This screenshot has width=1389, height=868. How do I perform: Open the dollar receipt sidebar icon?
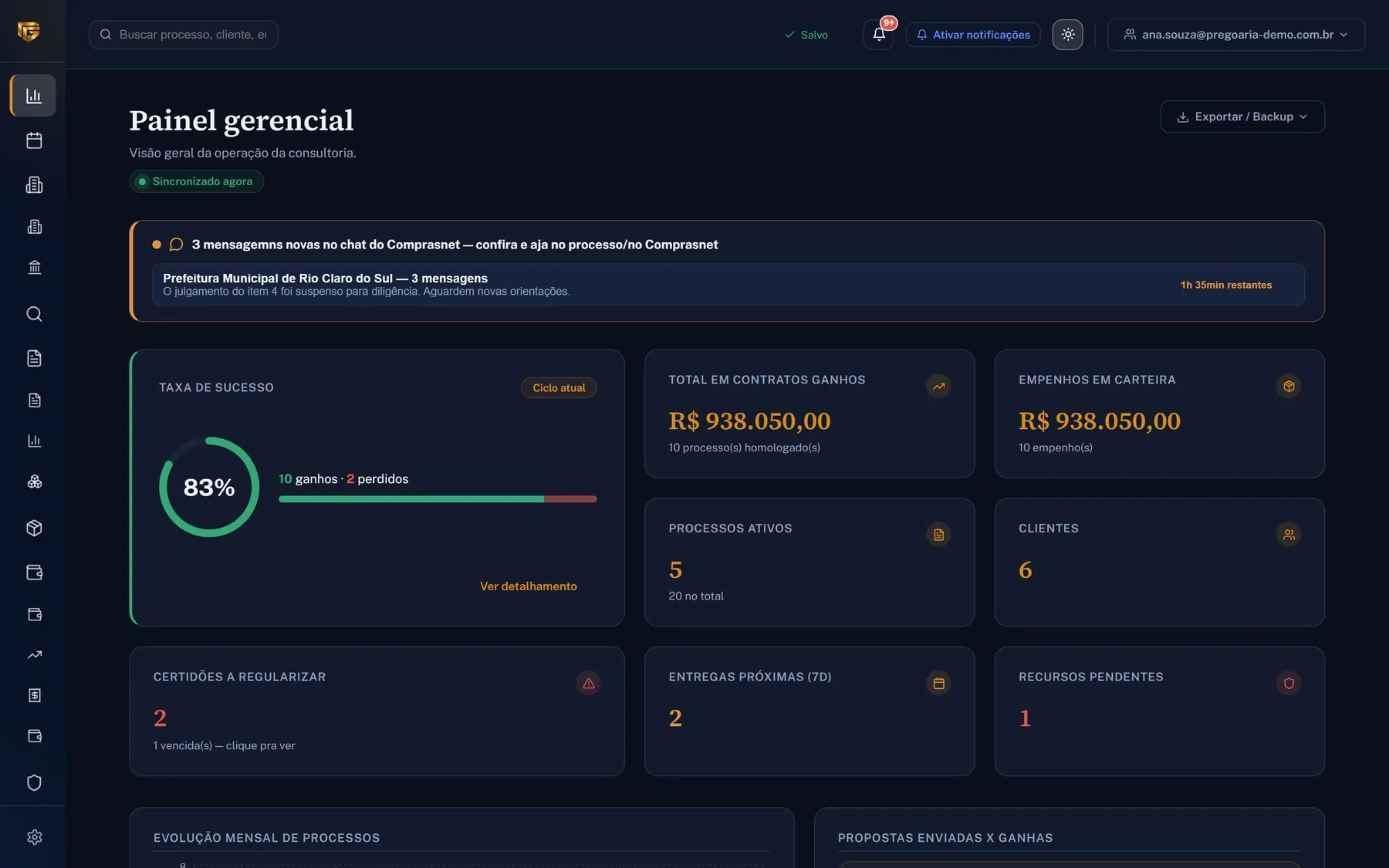click(x=34, y=695)
